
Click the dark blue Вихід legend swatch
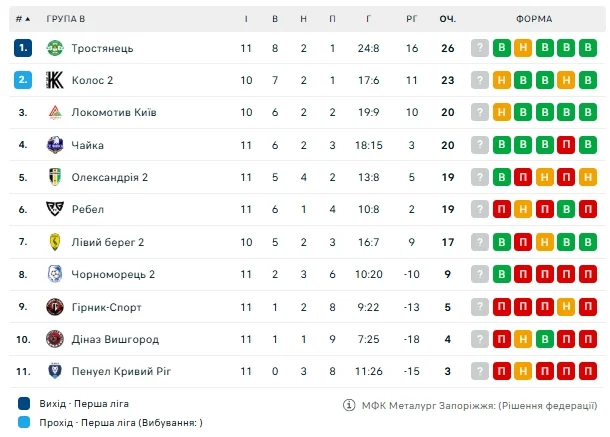[x=23, y=404]
